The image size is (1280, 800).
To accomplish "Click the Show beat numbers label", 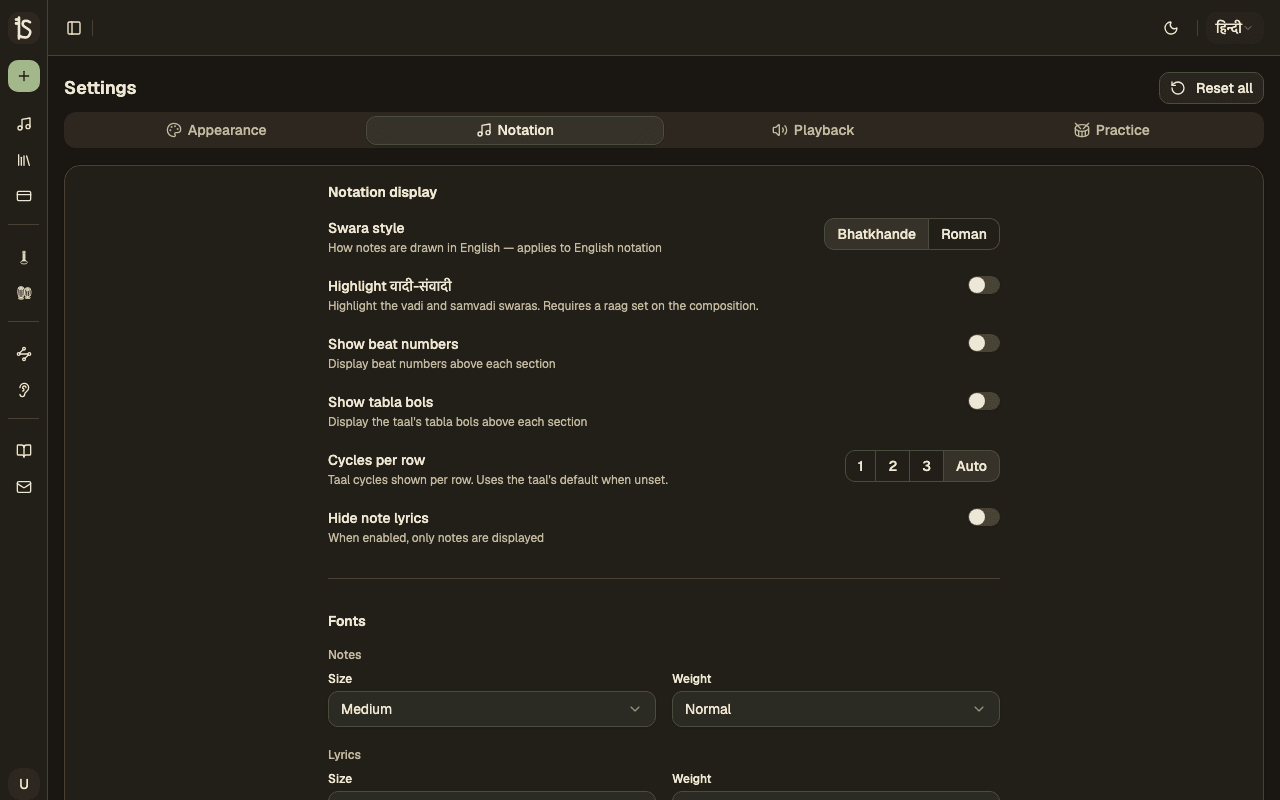I will click(393, 344).
